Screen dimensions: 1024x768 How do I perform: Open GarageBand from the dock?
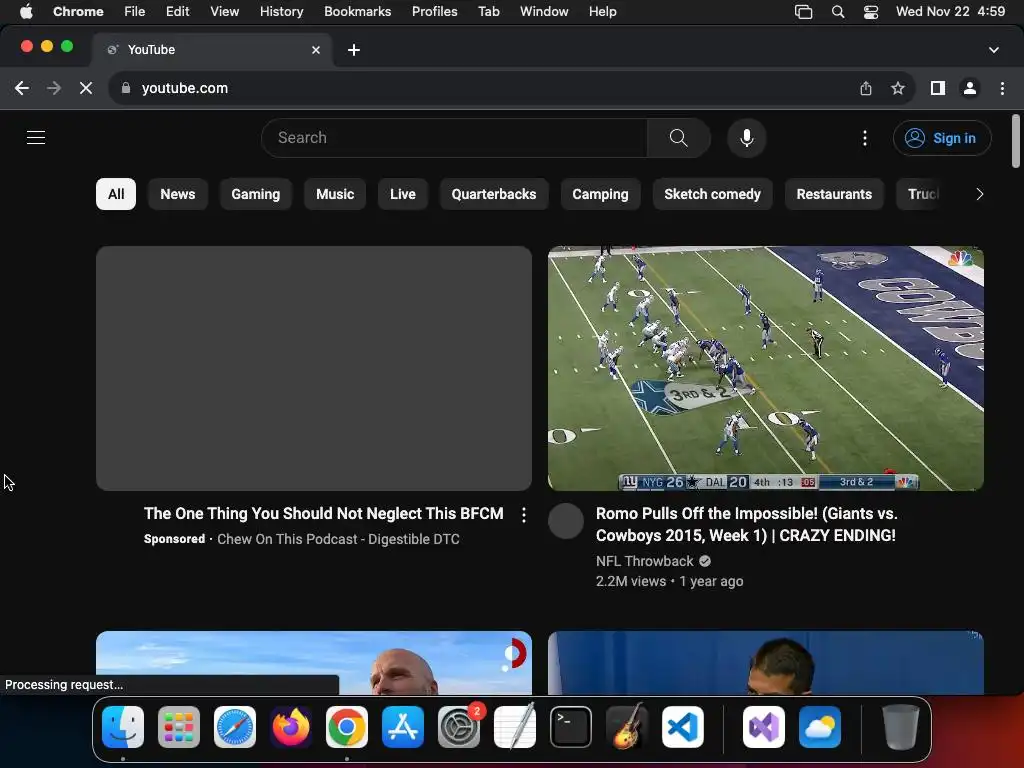pos(627,727)
